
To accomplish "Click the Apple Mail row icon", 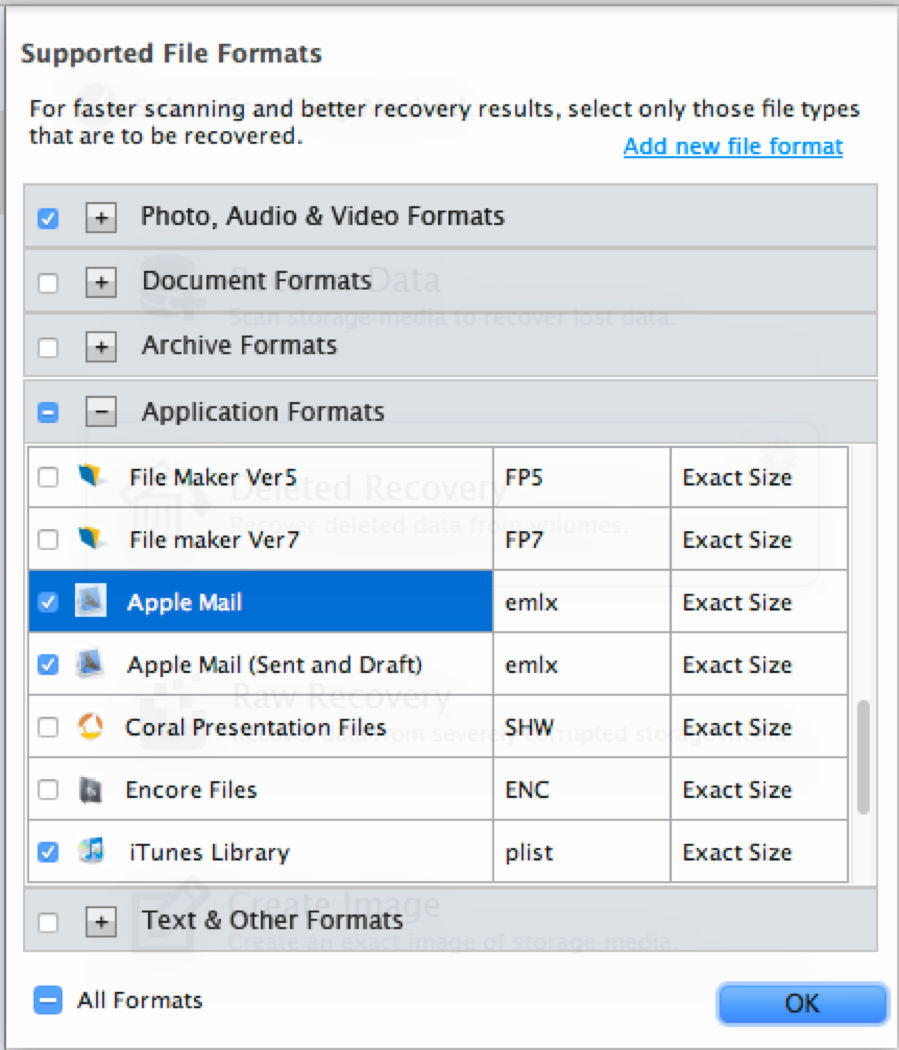I will coord(90,601).
